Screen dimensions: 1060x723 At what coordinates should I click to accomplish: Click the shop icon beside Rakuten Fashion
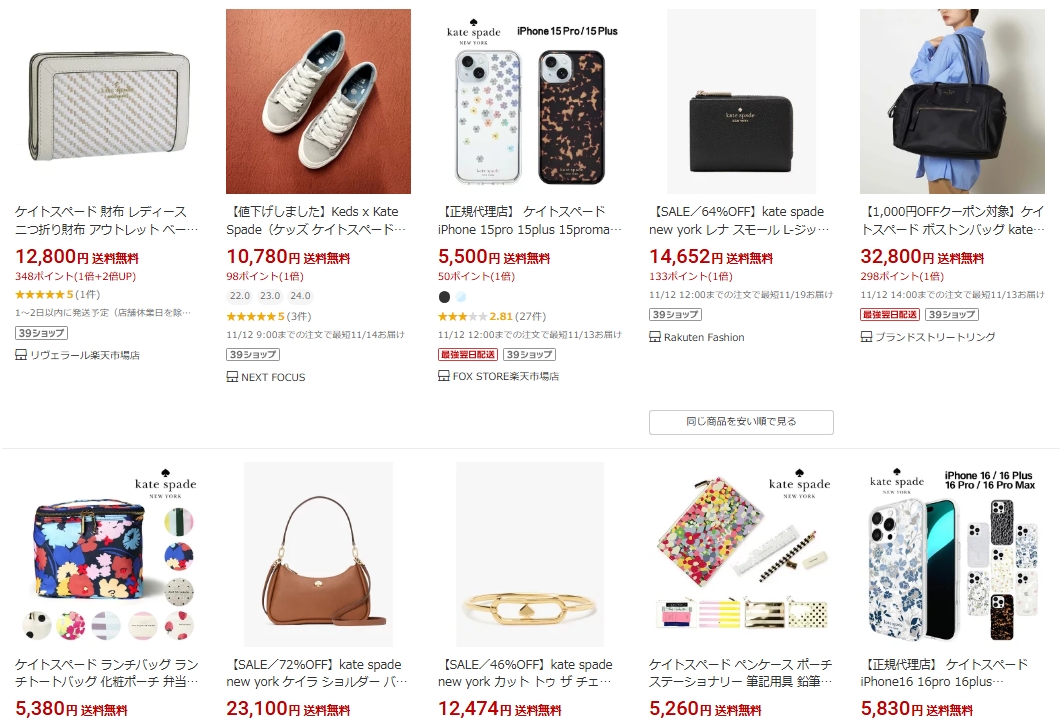coord(656,337)
